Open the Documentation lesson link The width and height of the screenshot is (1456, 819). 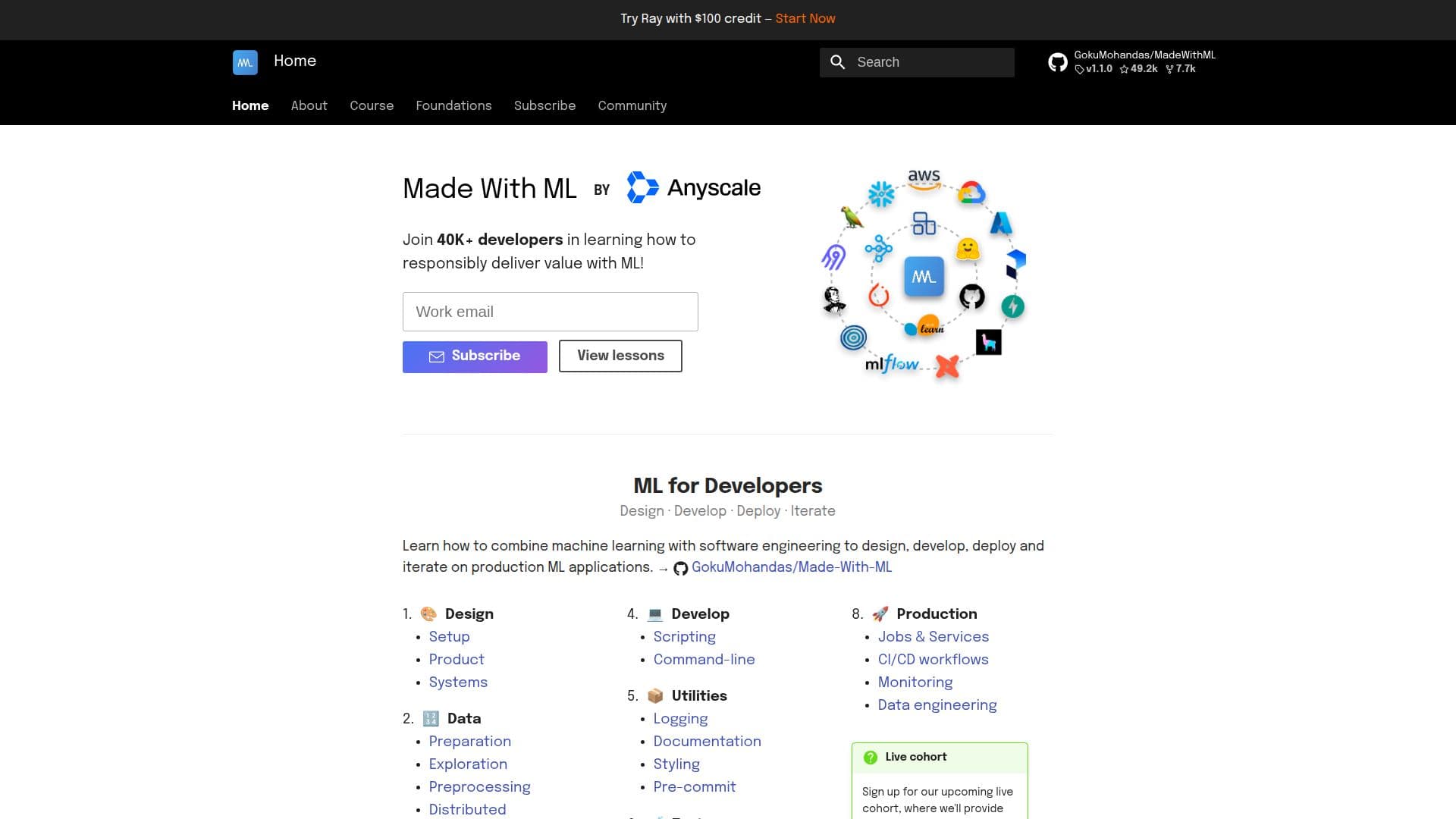coord(708,741)
